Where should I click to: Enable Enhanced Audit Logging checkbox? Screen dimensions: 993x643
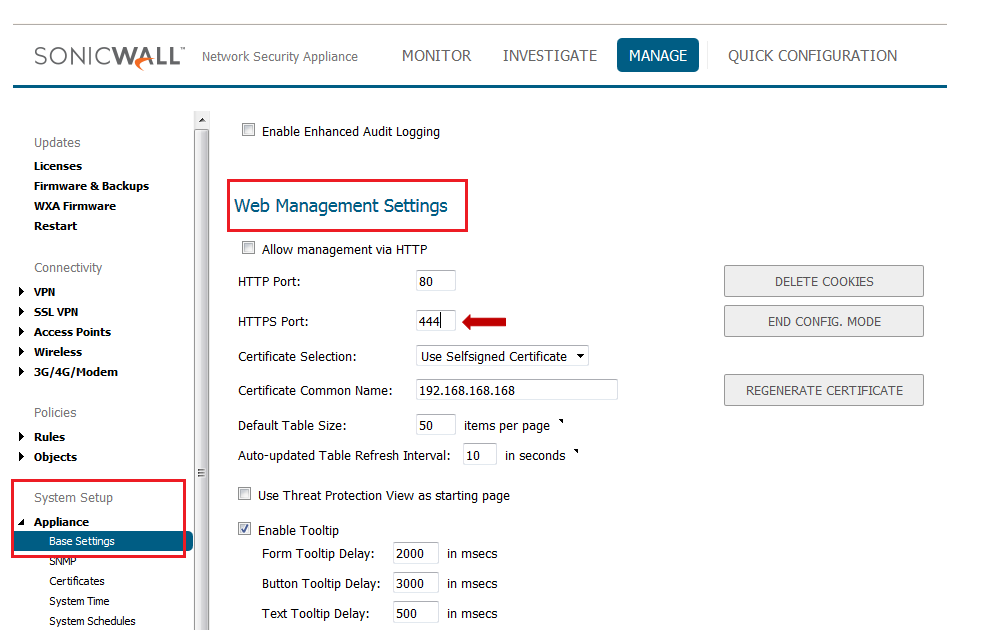tap(248, 130)
